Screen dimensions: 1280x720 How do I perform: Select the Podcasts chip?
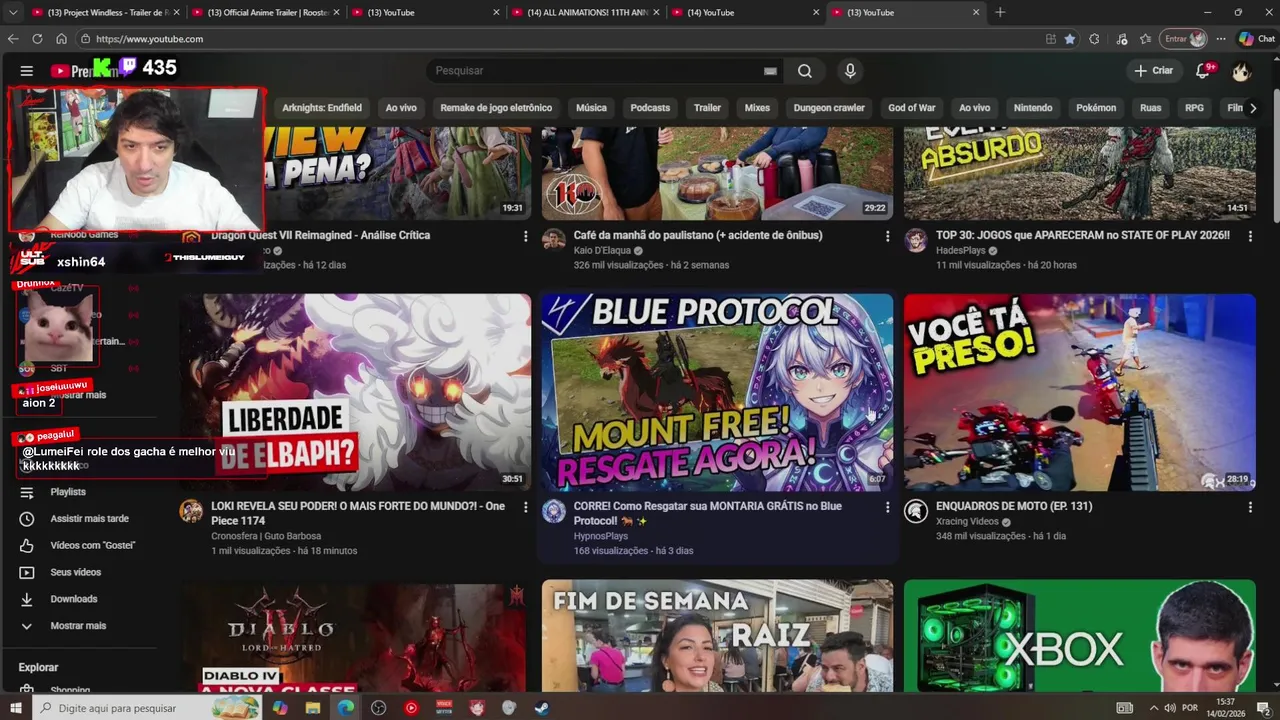650,108
